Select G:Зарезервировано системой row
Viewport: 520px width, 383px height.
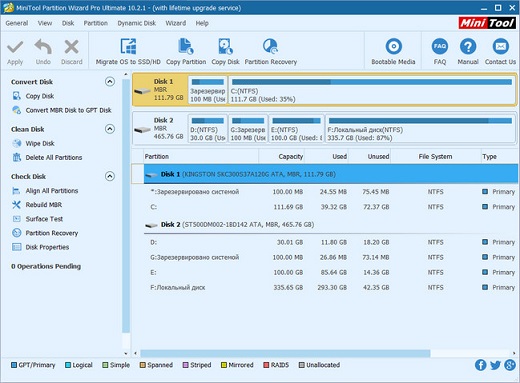click(x=331, y=257)
